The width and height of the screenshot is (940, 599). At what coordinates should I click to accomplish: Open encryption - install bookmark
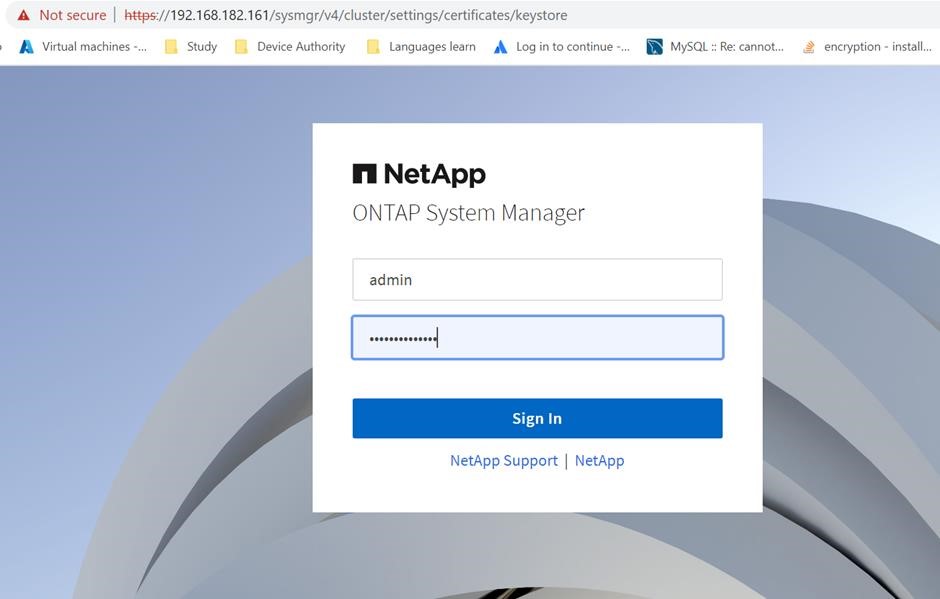[x=867, y=47]
